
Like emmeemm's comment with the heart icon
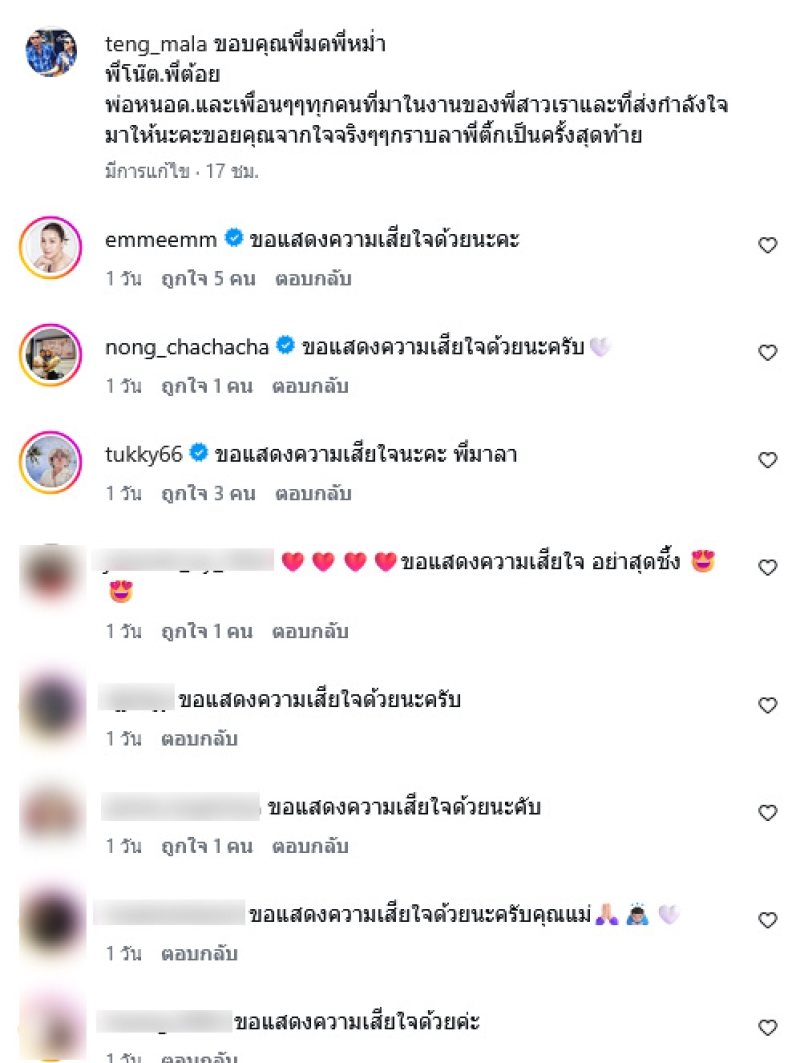767,245
